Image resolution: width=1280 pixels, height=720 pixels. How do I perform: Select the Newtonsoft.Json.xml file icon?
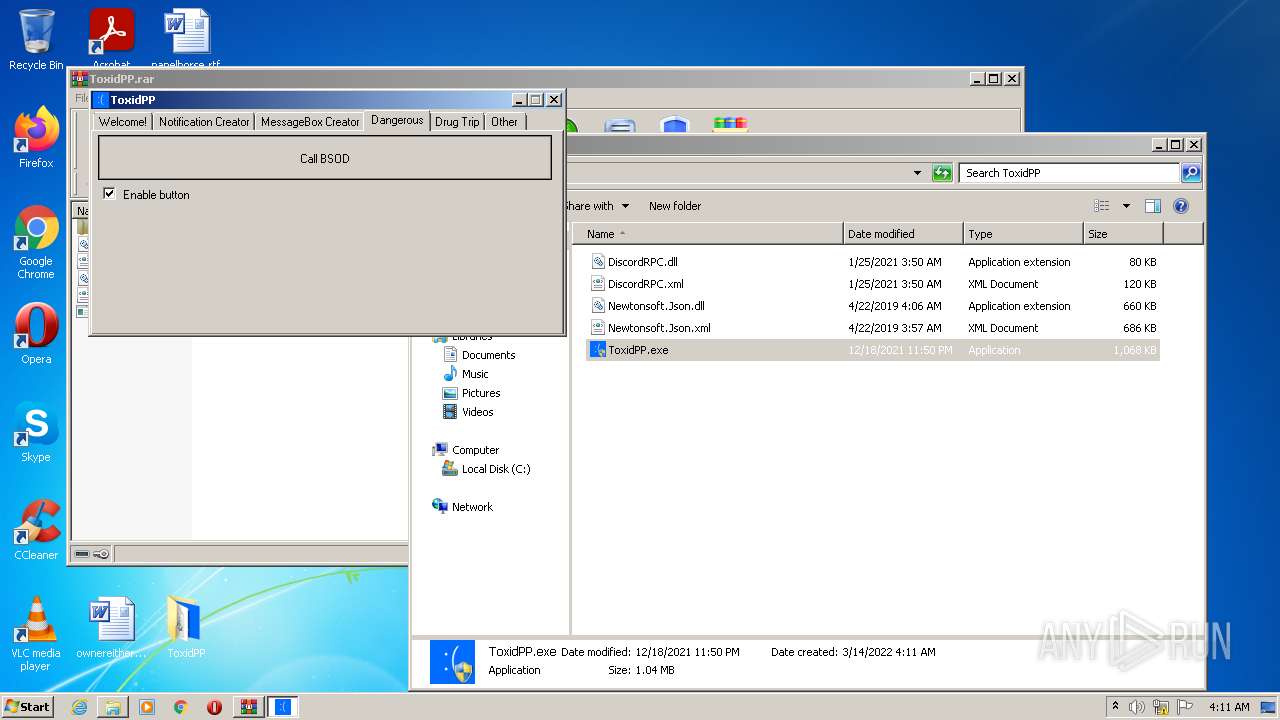coord(598,328)
